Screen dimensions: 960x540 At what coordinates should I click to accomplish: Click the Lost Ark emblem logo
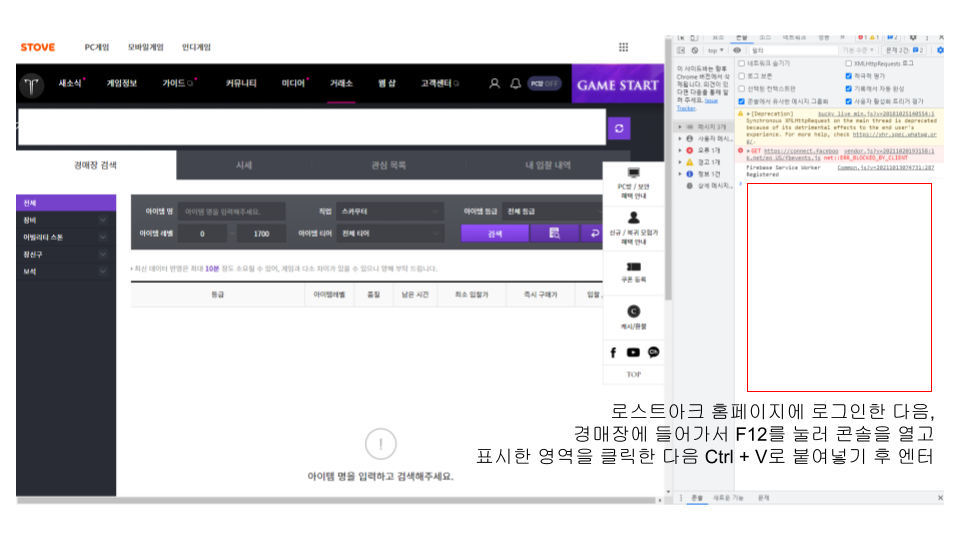[x=31, y=85]
